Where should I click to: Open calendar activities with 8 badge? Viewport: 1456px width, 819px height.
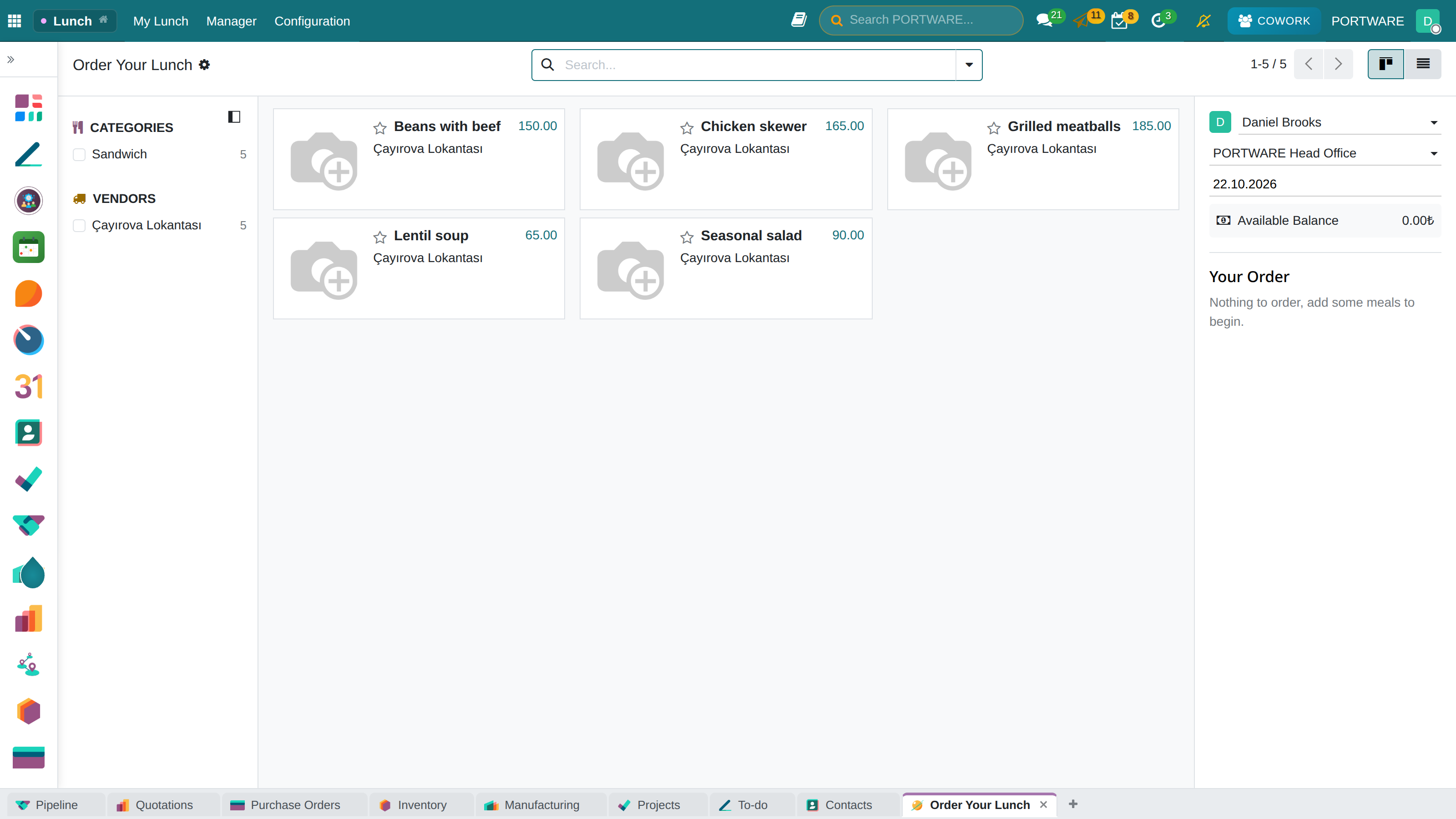tap(1124, 20)
